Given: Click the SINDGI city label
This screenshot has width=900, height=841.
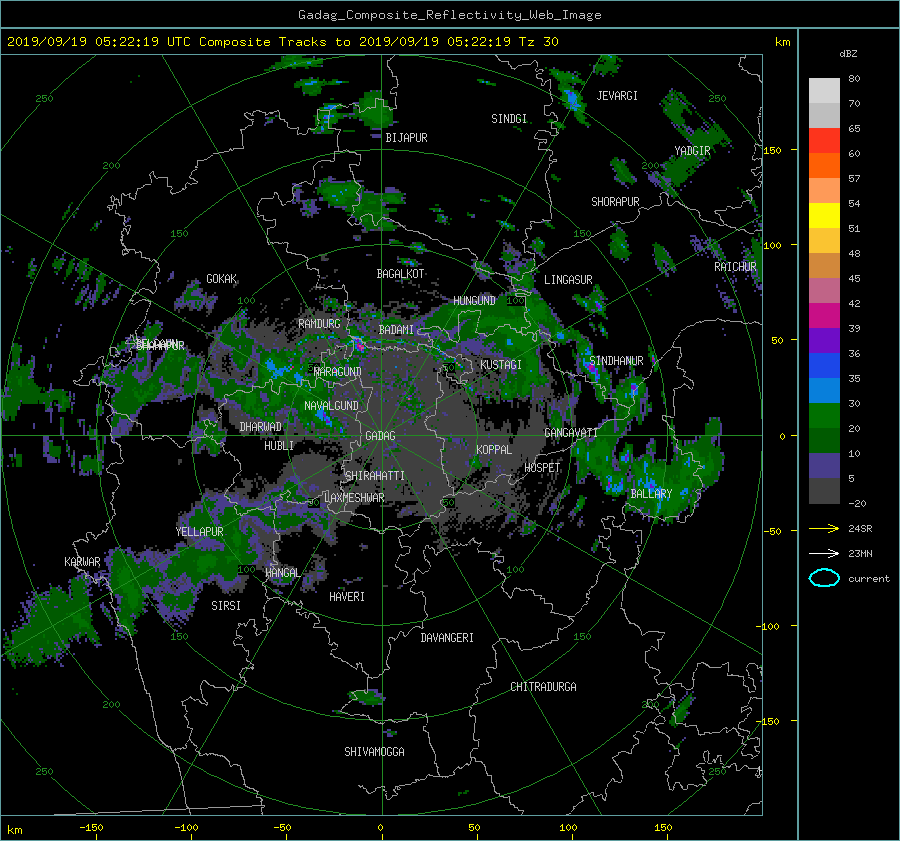Looking at the screenshot, I should click(x=509, y=119).
